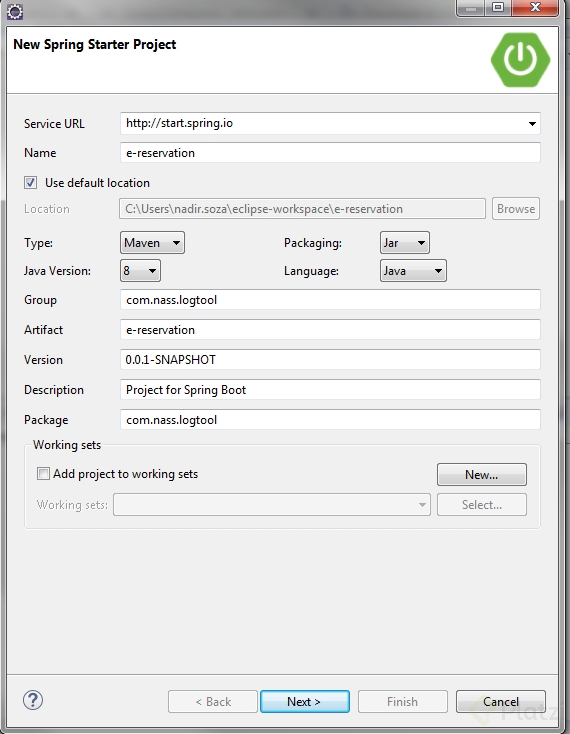Click the Browse location button
This screenshot has width=570, height=734.
[x=516, y=209]
